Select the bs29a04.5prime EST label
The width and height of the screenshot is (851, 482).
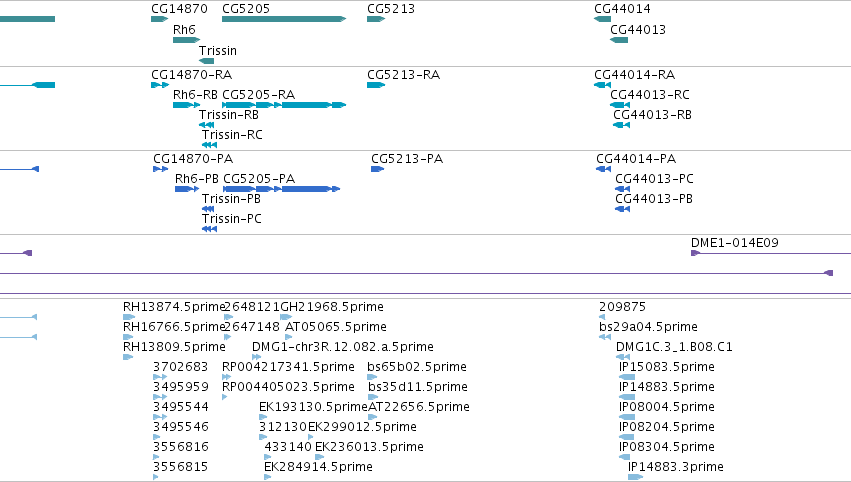[x=648, y=327]
